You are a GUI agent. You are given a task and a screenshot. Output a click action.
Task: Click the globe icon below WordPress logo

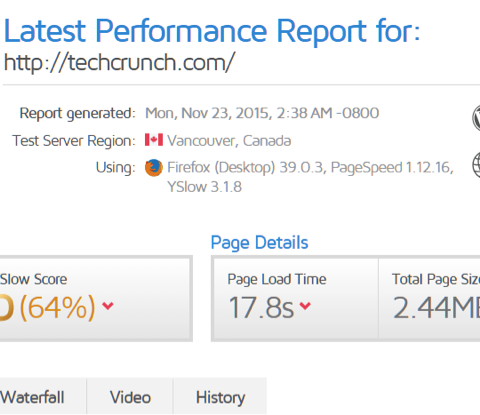tap(476, 165)
